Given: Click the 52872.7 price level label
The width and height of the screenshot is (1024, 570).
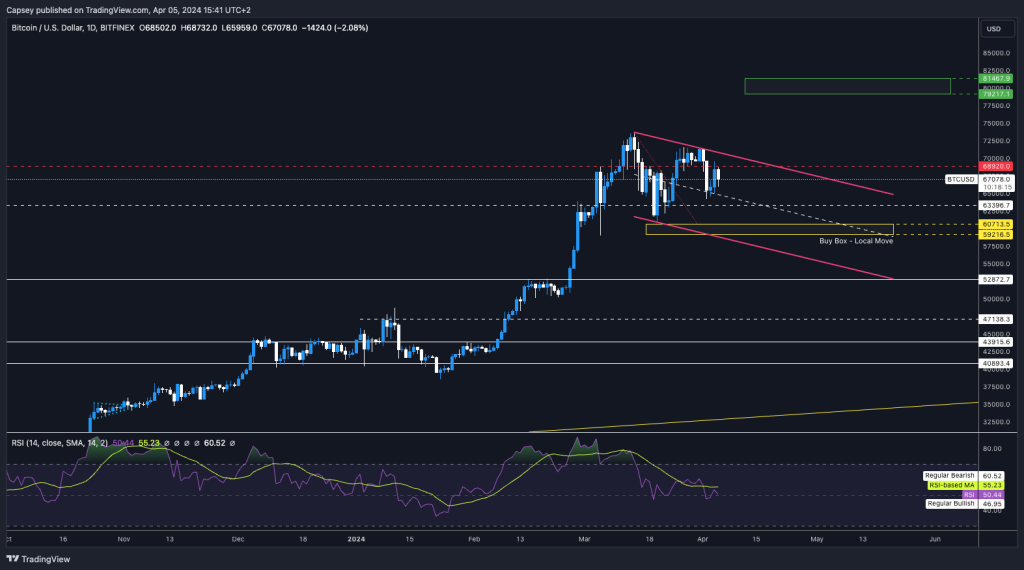Looking at the screenshot, I should click(x=997, y=279).
